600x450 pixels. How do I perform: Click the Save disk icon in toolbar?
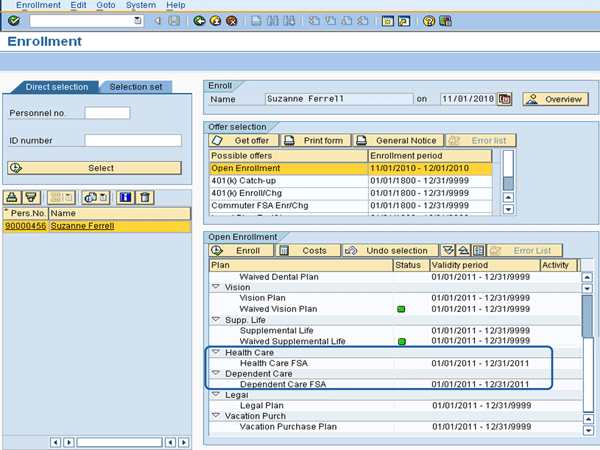[176, 20]
